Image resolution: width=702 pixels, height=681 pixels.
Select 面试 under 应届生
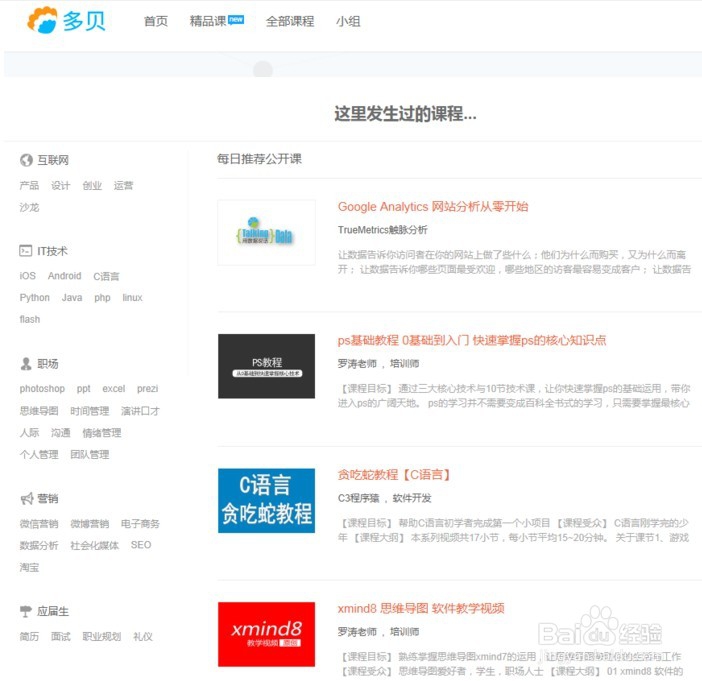(x=60, y=636)
